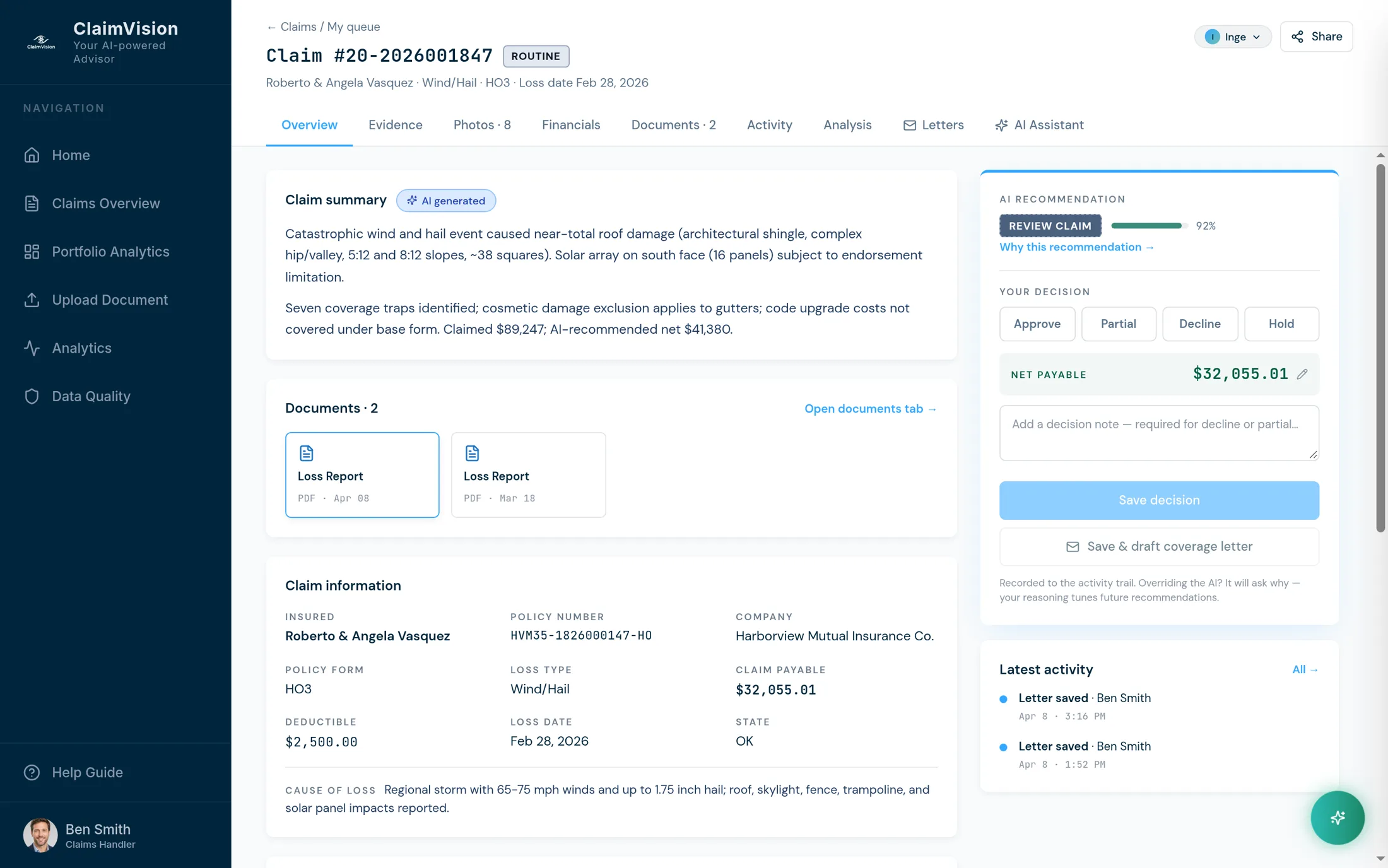This screenshot has height=868, width=1388.
Task: Open the Financials tab
Action: pos(571,125)
